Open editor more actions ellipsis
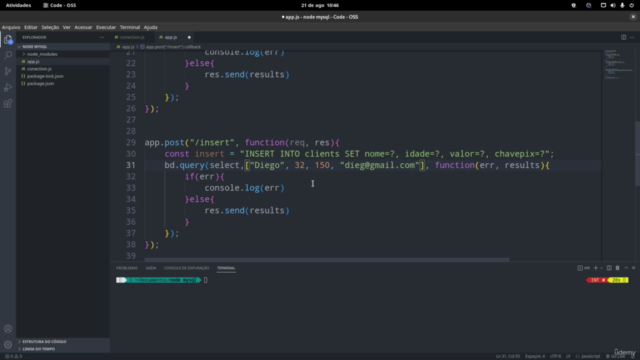Screen dimensions: 640x360 (632, 37)
